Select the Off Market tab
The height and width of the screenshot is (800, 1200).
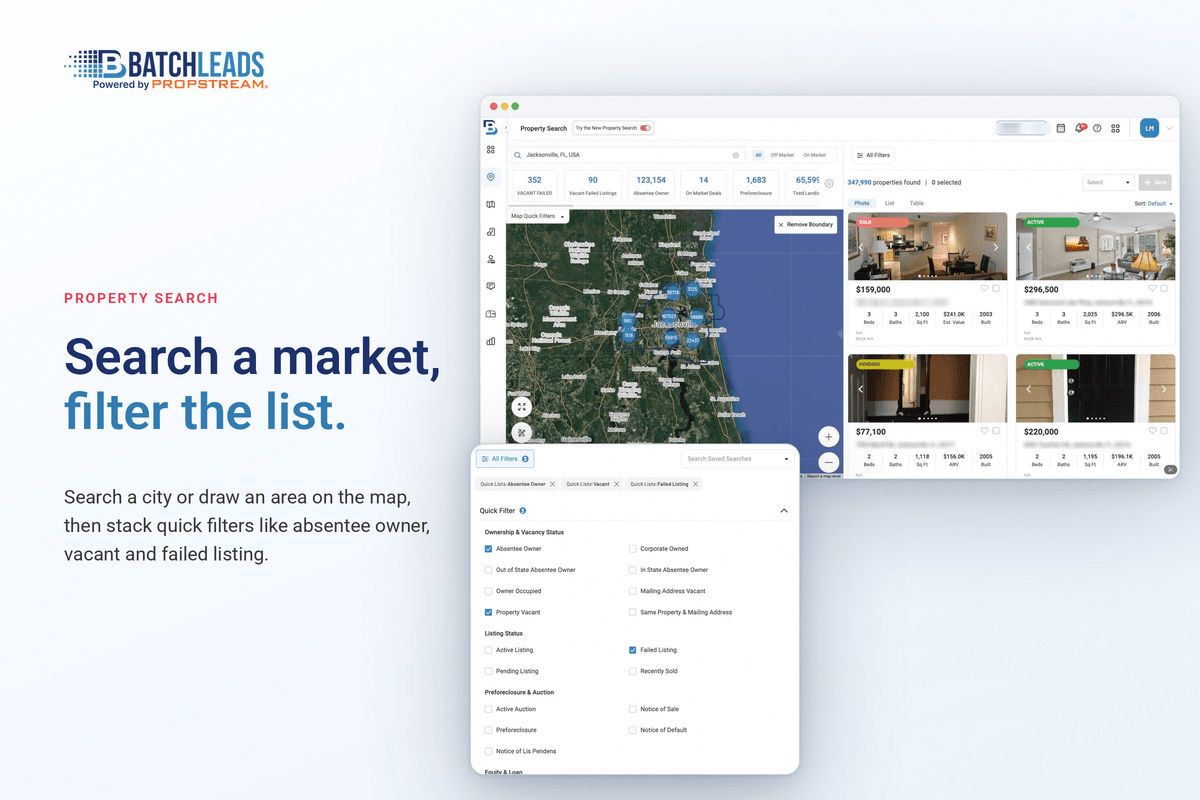tap(782, 155)
